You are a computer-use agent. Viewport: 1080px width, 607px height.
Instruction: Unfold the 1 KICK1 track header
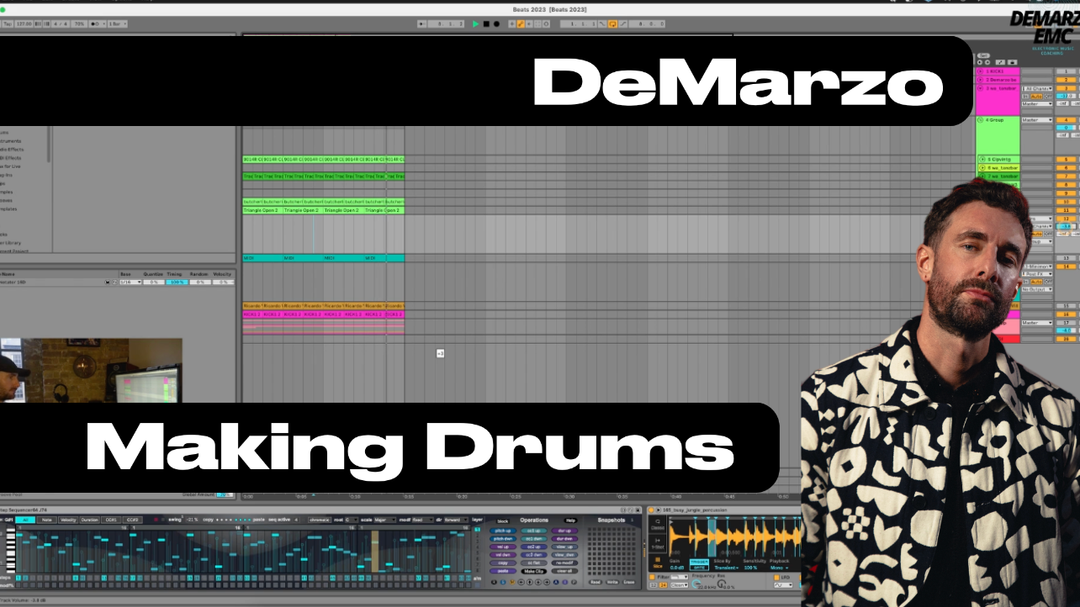981,71
